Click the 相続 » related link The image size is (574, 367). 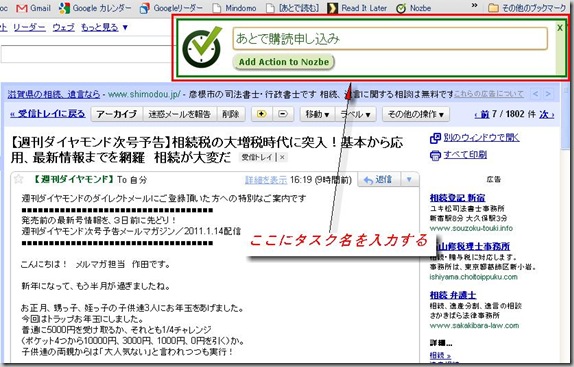click(x=440, y=355)
